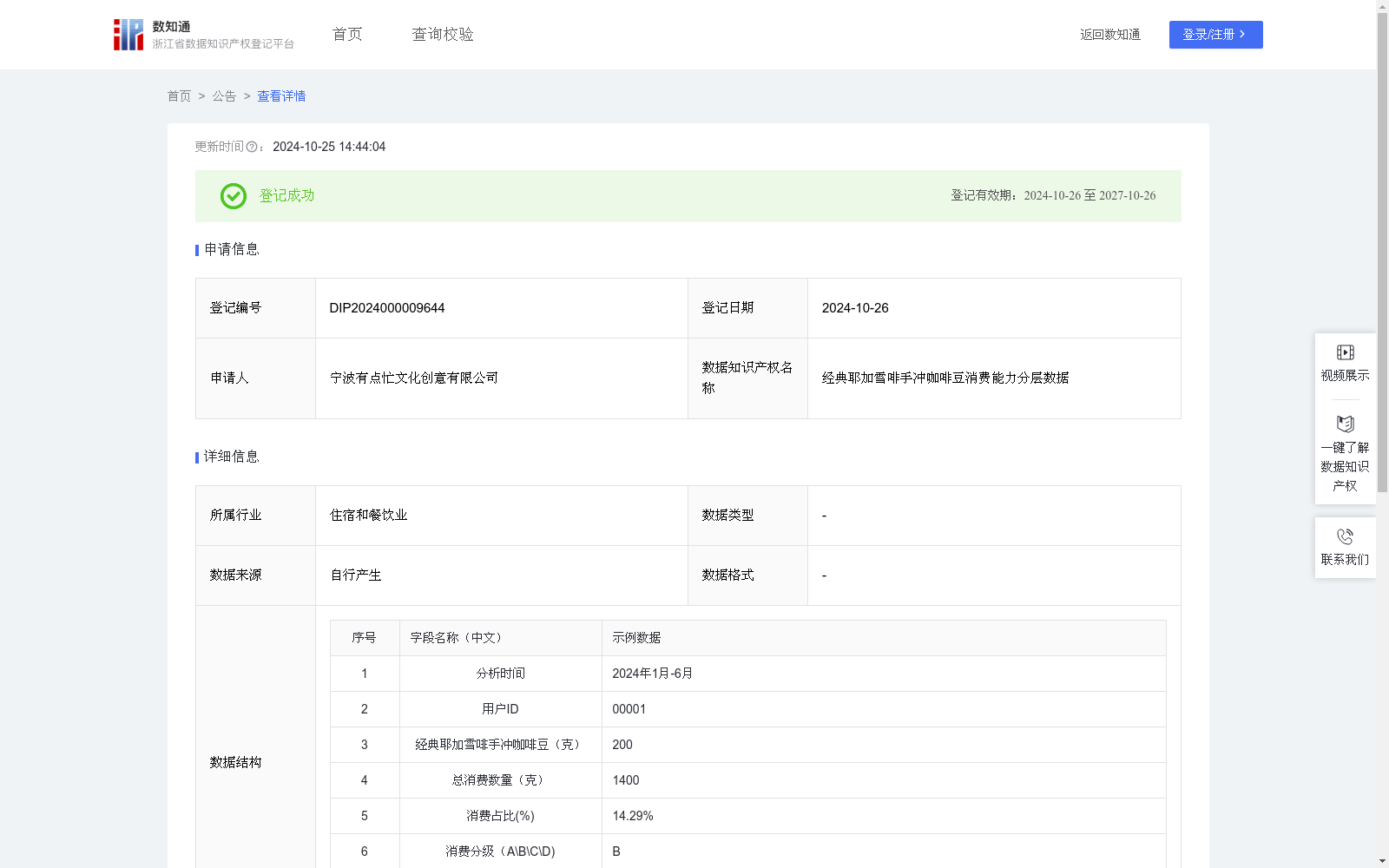The height and width of the screenshot is (868, 1389).
Task: Click the 登记成功 status text
Action: (286, 196)
